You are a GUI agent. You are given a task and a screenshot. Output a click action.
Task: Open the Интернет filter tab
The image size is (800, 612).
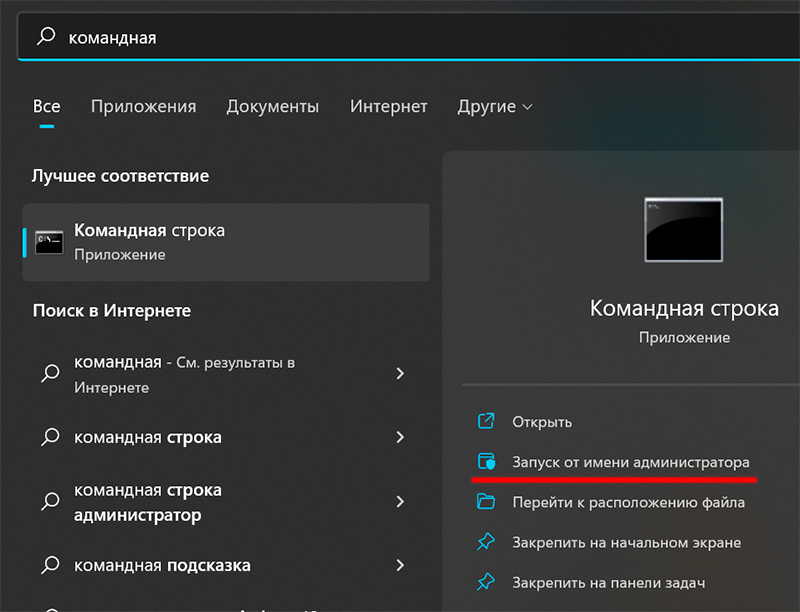tap(388, 106)
